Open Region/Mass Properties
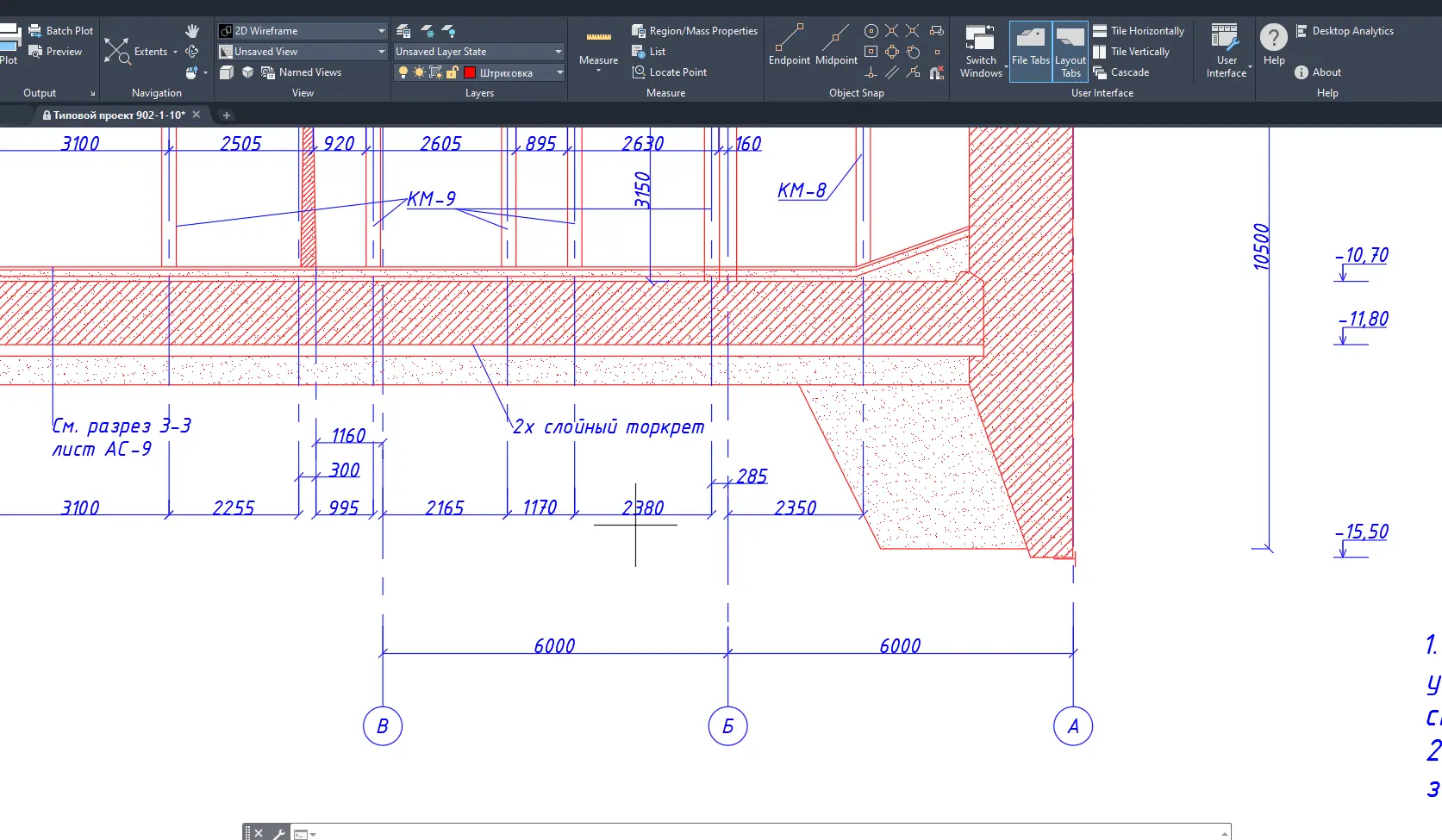 pyautogui.click(x=695, y=31)
